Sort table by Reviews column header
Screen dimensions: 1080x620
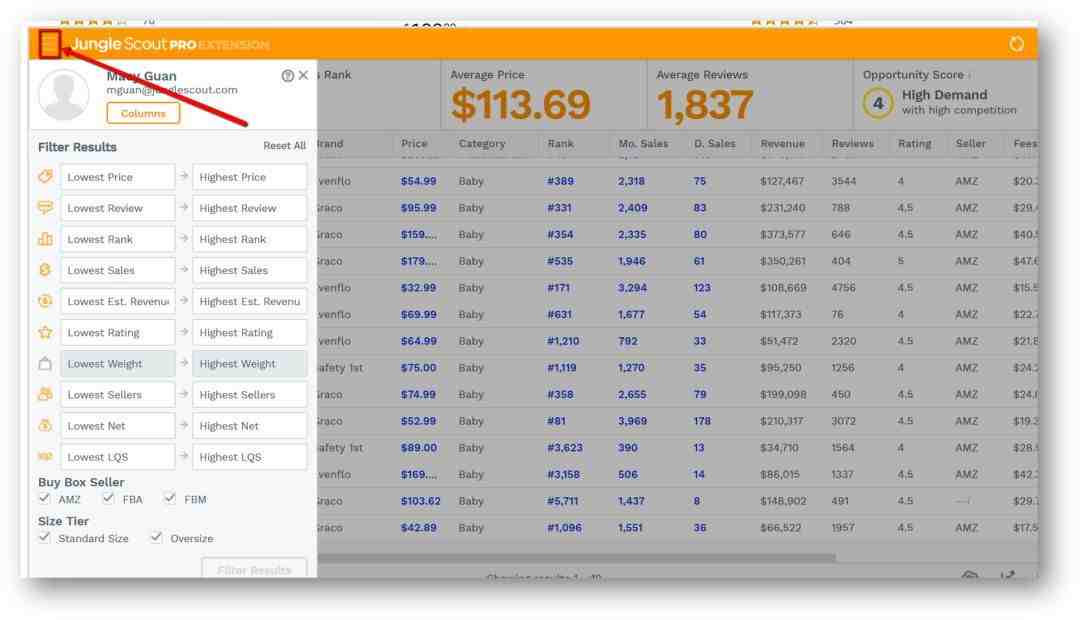tap(852, 144)
